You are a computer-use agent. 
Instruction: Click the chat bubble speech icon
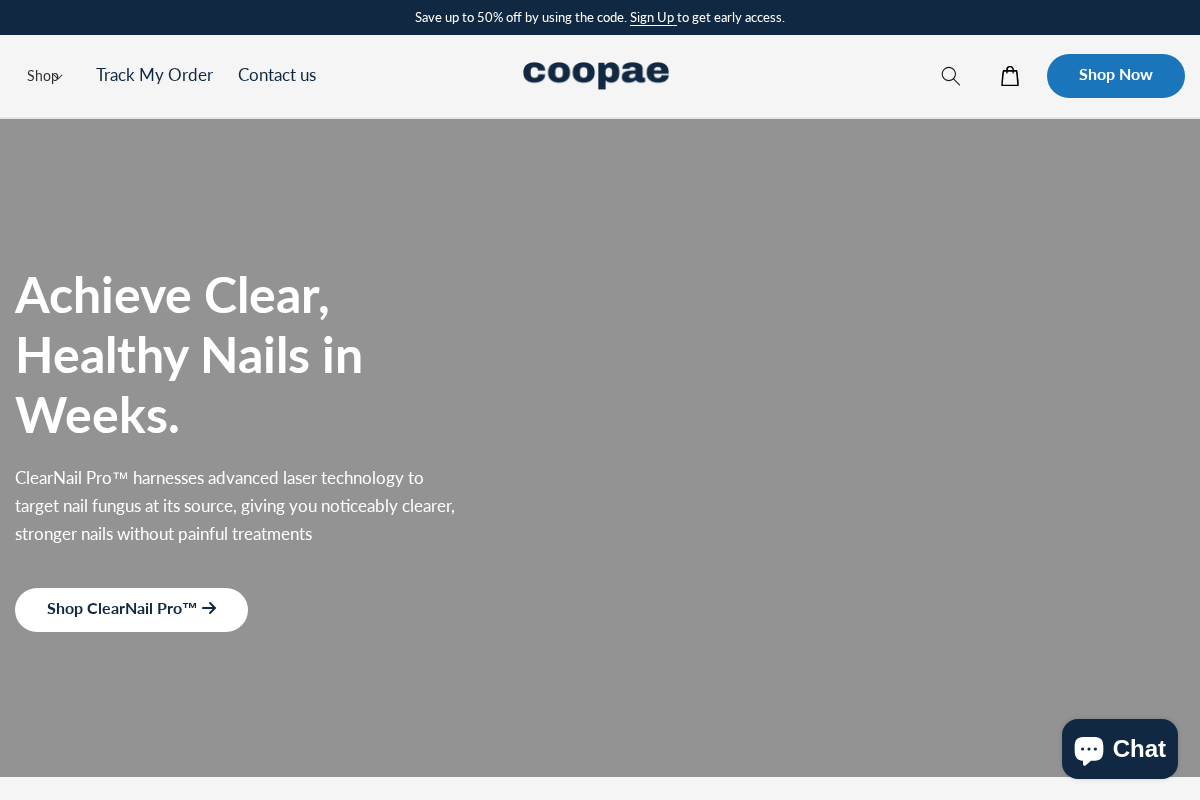click(1088, 748)
